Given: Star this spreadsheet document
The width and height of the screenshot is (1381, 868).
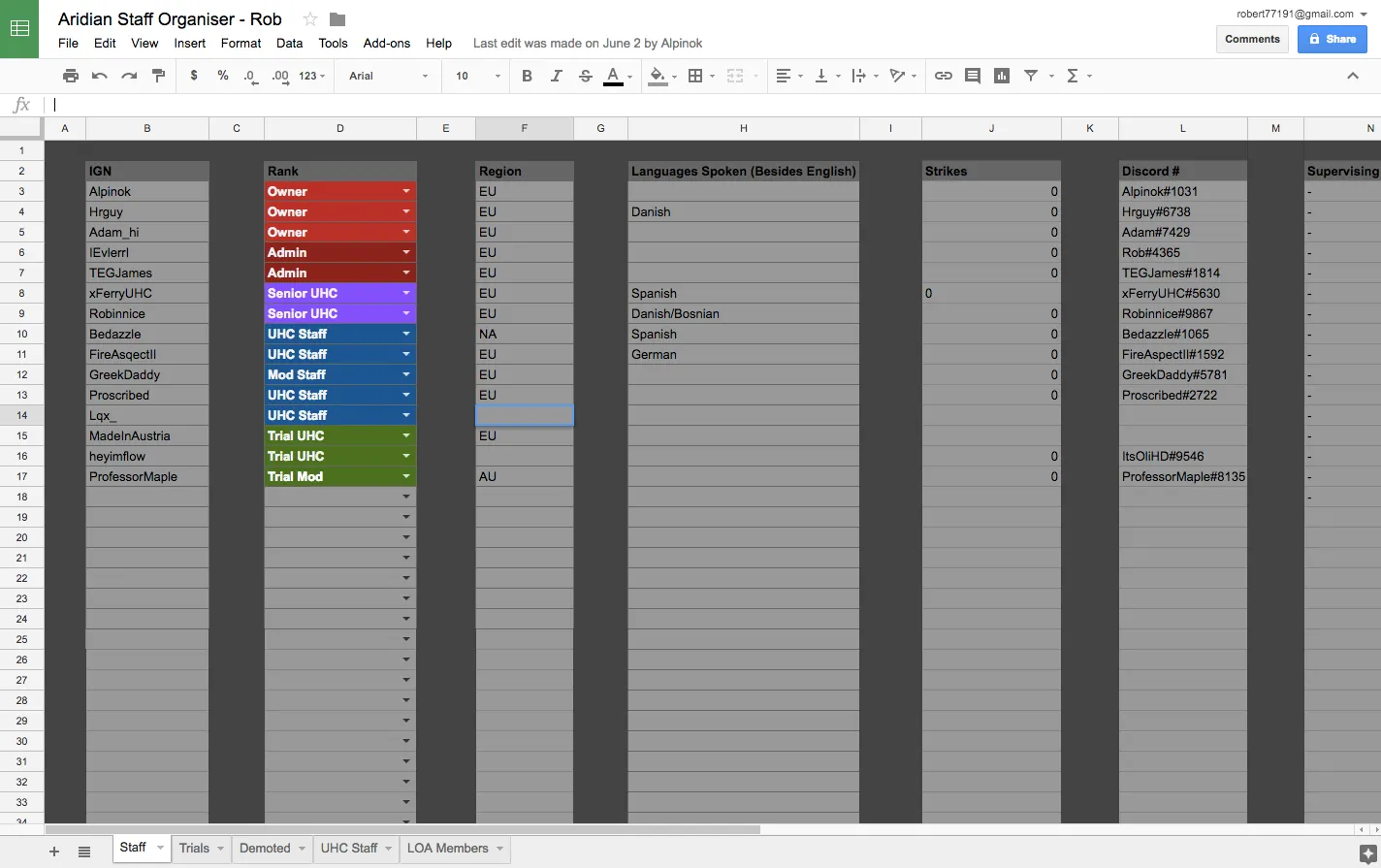Looking at the screenshot, I should click(x=310, y=19).
